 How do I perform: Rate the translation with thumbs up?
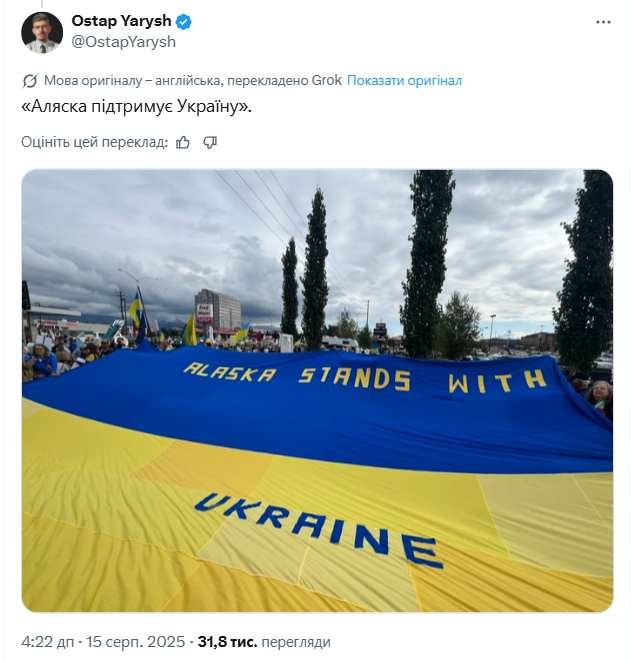tap(183, 143)
